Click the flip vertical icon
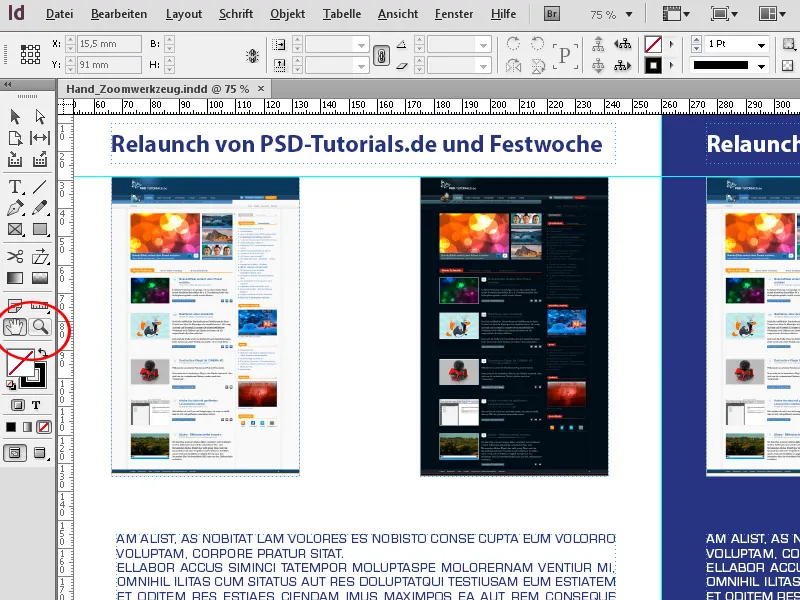 (x=537, y=65)
